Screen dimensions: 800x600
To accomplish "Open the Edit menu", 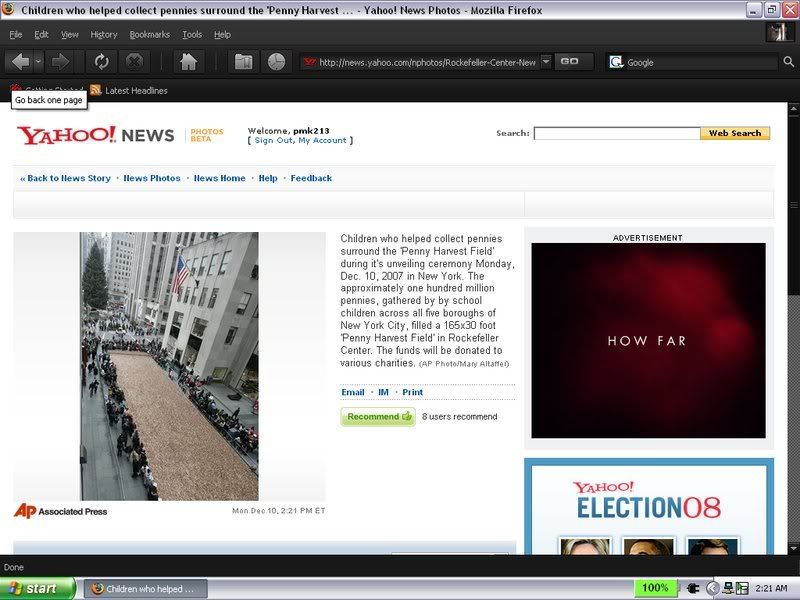I will pos(41,35).
